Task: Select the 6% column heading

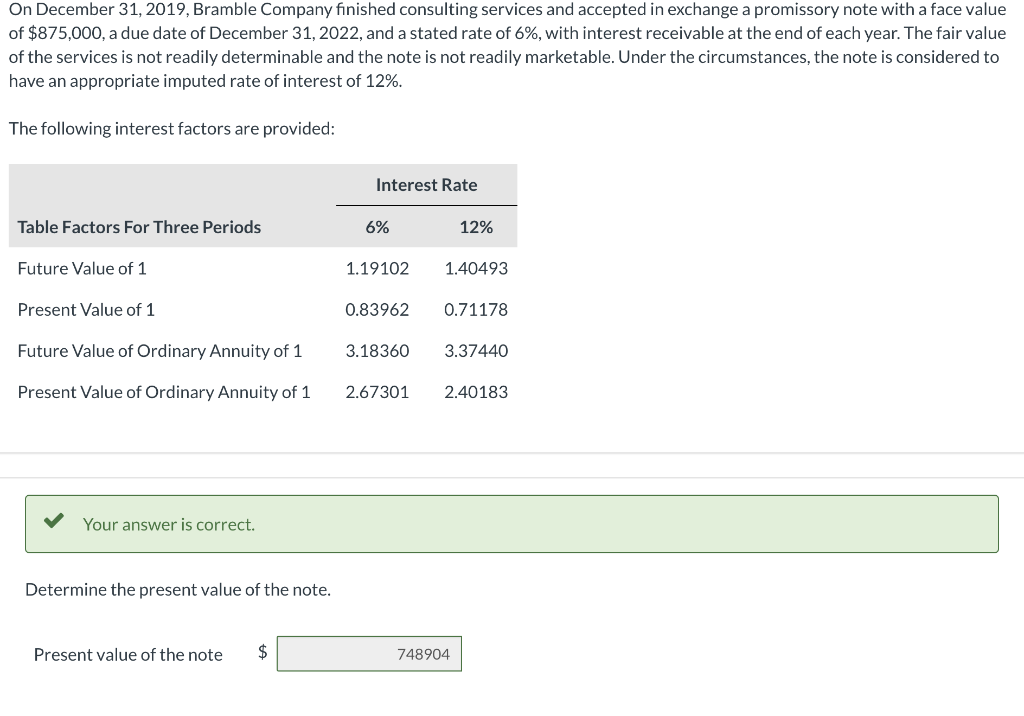Action: pyautogui.click(x=377, y=227)
